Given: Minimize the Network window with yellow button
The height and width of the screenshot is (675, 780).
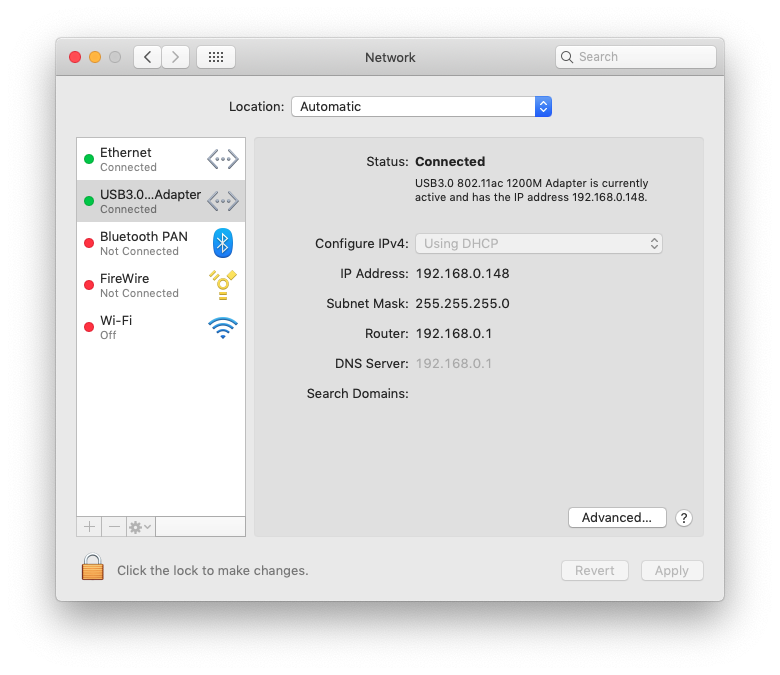Looking at the screenshot, I should [95, 57].
